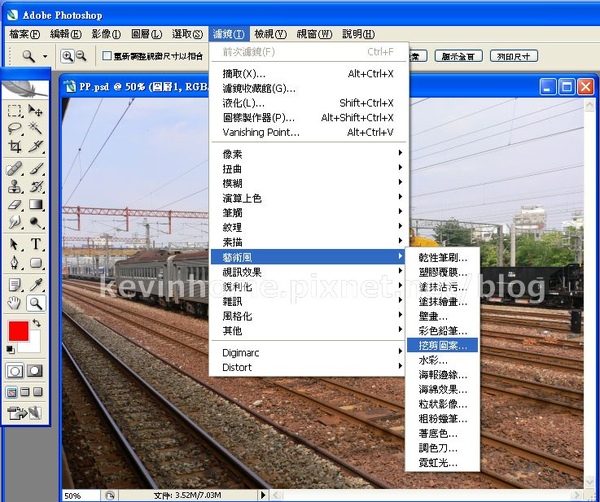Image resolution: width=600 pixels, height=502 pixels.
Task: Switch to Quick Mask mode
Action: [x=35, y=371]
